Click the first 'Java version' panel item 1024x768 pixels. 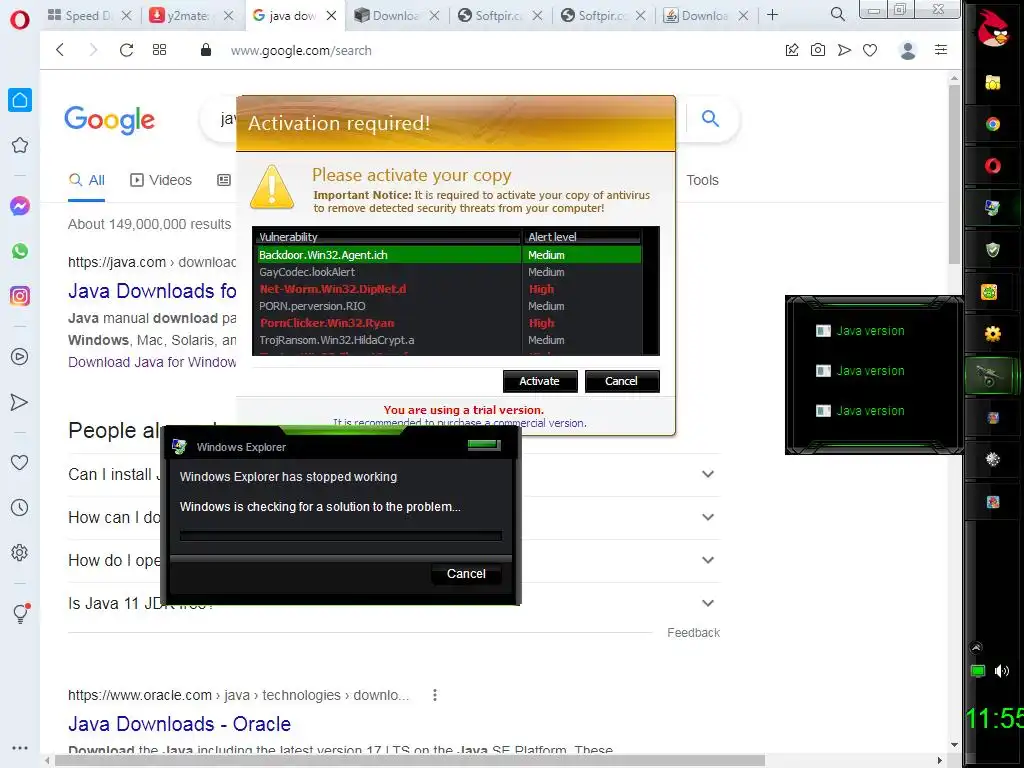click(x=860, y=331)
